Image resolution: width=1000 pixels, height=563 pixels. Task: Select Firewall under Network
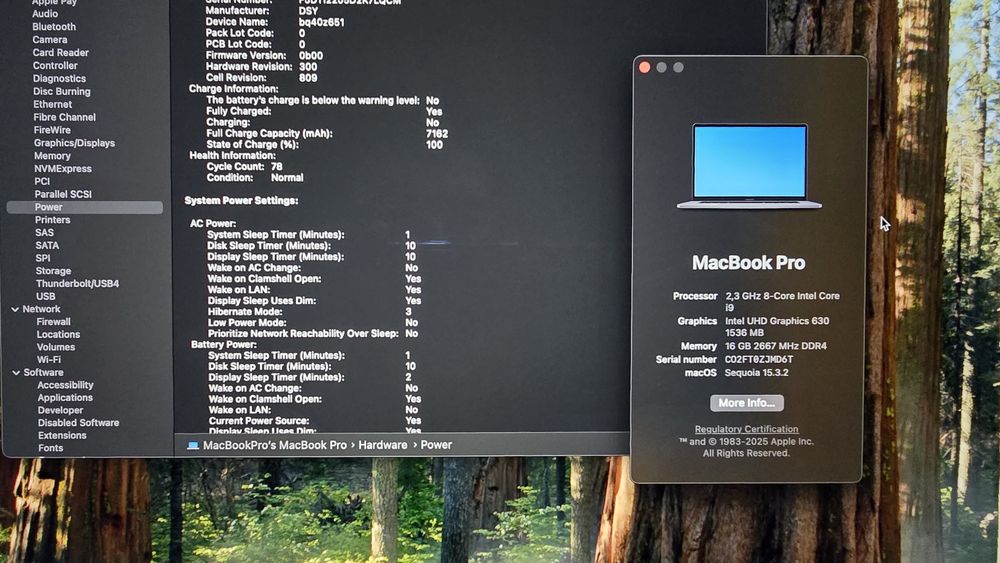(54, 322)
